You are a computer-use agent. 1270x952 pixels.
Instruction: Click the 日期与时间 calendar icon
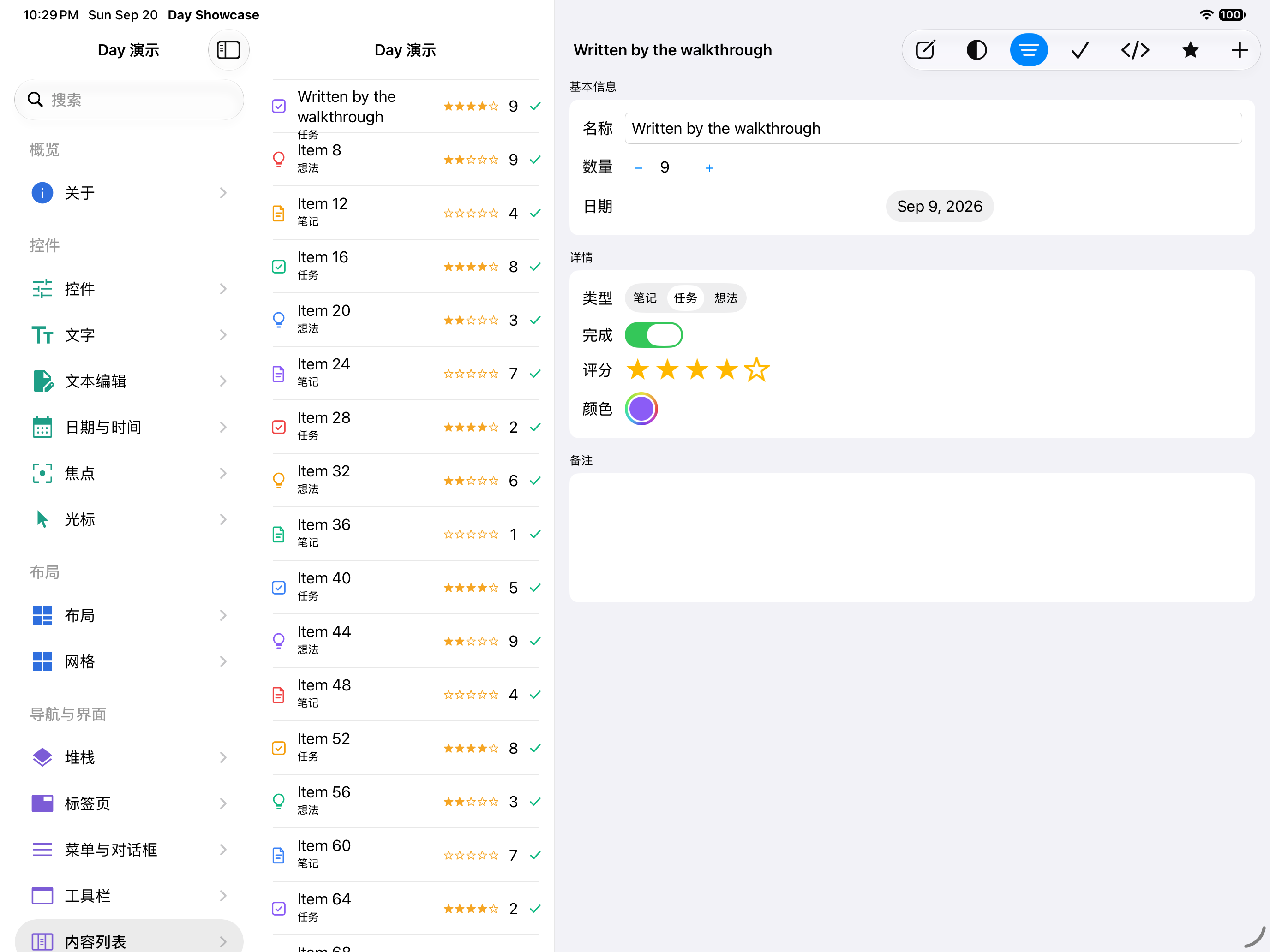pos(42,427)
